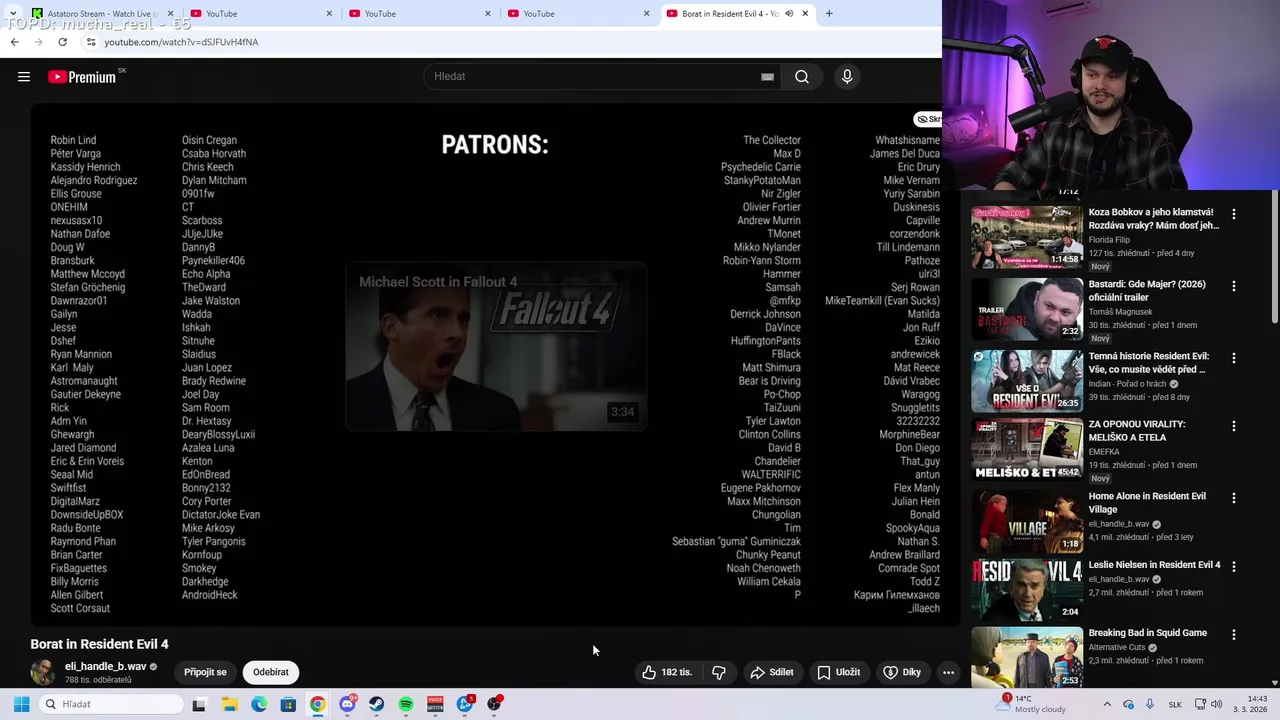Open Home Alone in Resident Evil Village title
This screenshot has width=1280, height=720.
pos(1147,503)
